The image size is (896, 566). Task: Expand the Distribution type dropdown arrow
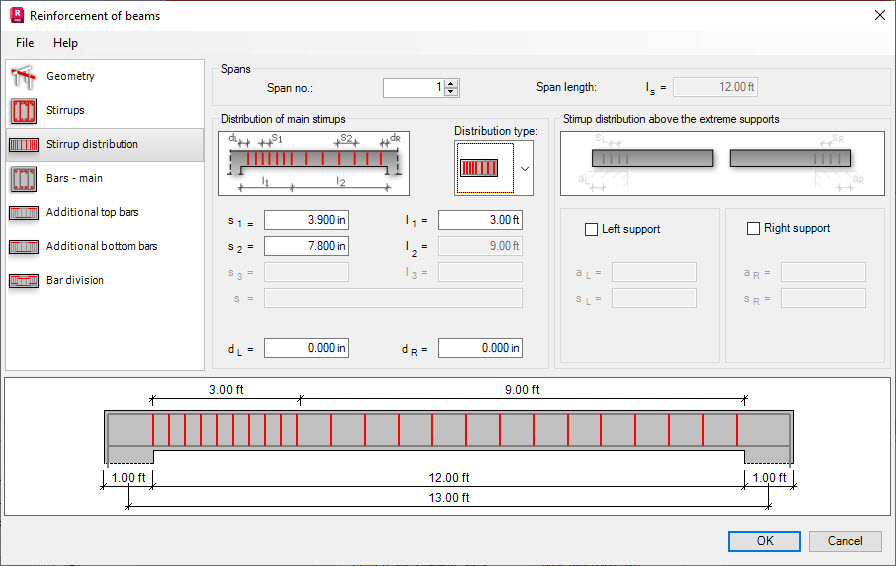click(x=525, y=169)
